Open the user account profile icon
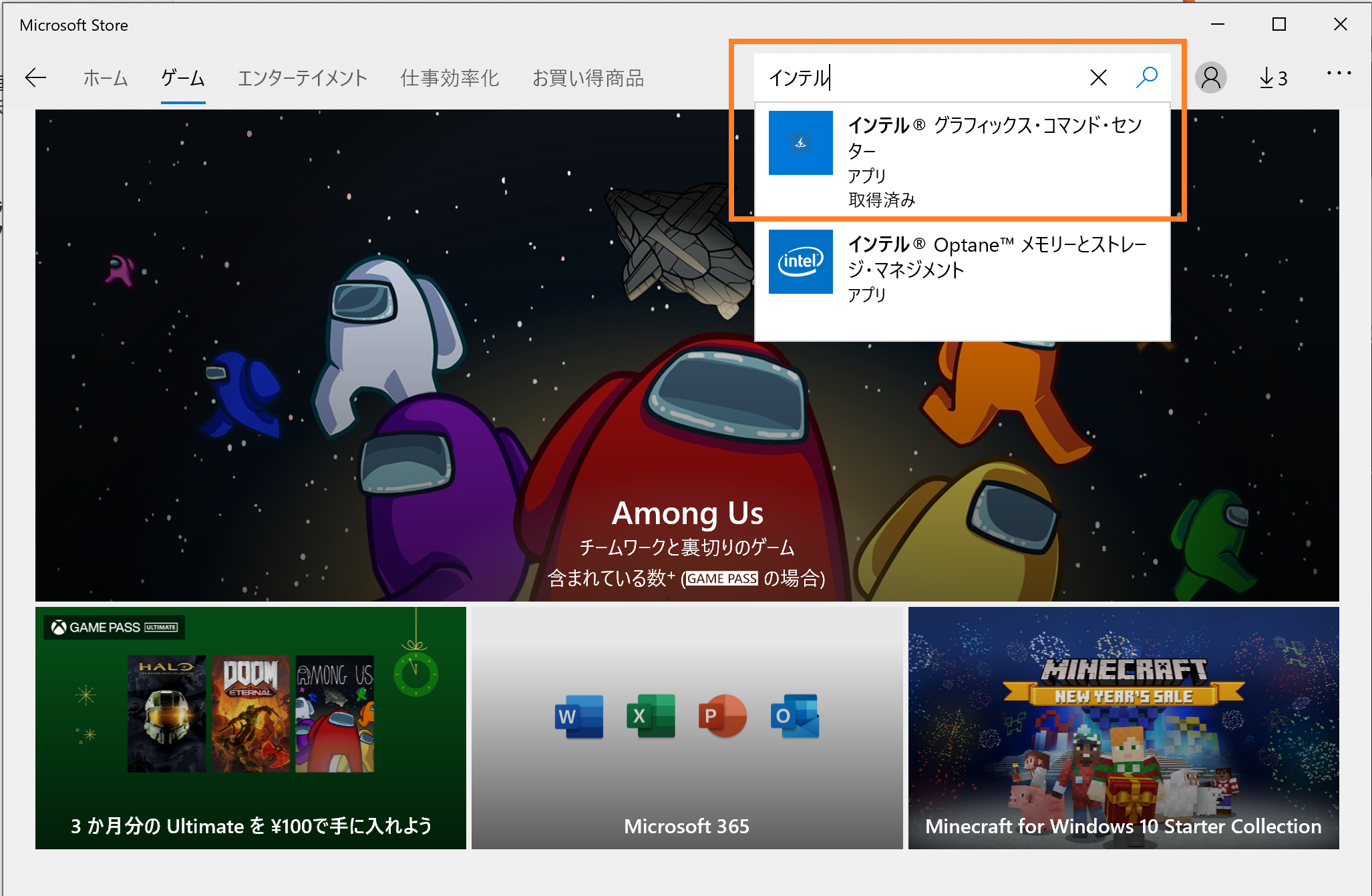The image size is (1372, 896). click(1210, 77)
